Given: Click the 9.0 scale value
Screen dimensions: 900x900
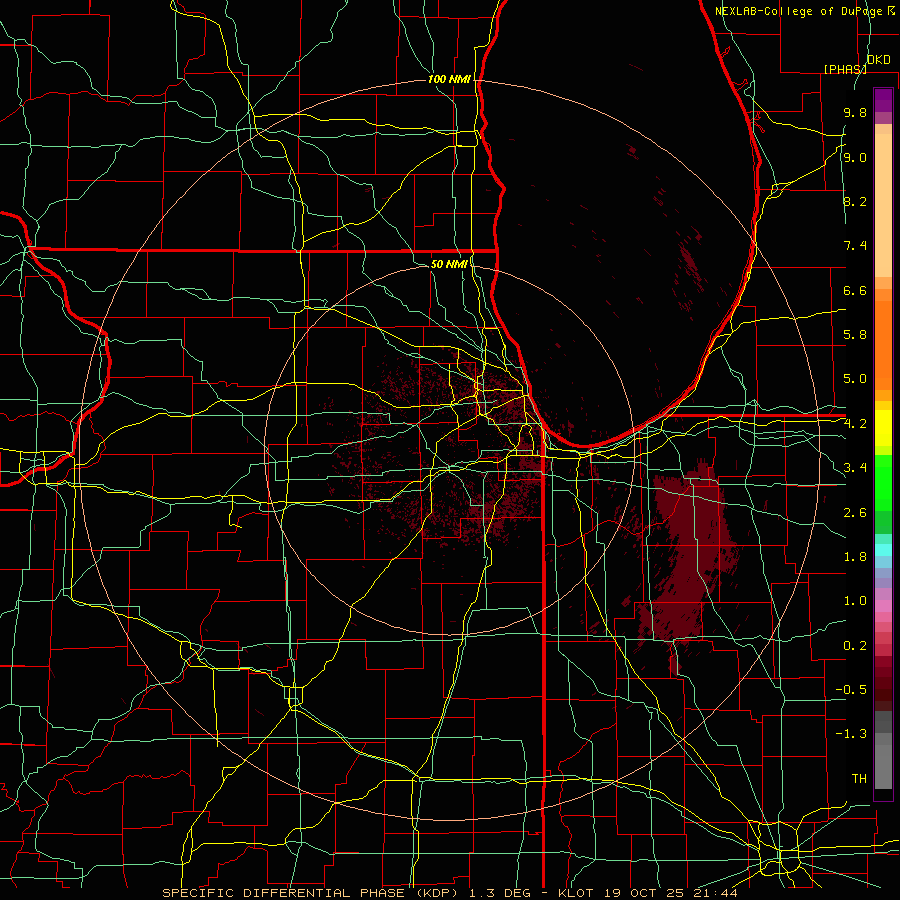Looking at the screenshot, I should point(855,157).
